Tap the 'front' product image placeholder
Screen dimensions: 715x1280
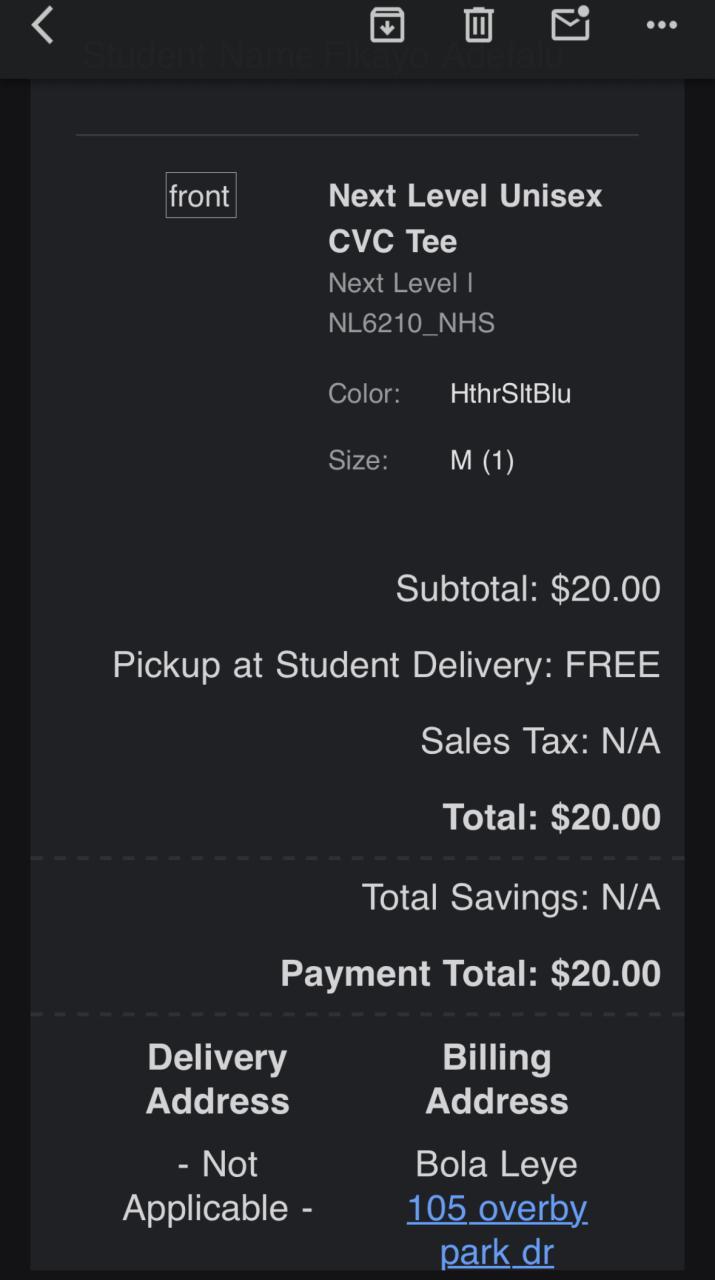tap(200, 196)
